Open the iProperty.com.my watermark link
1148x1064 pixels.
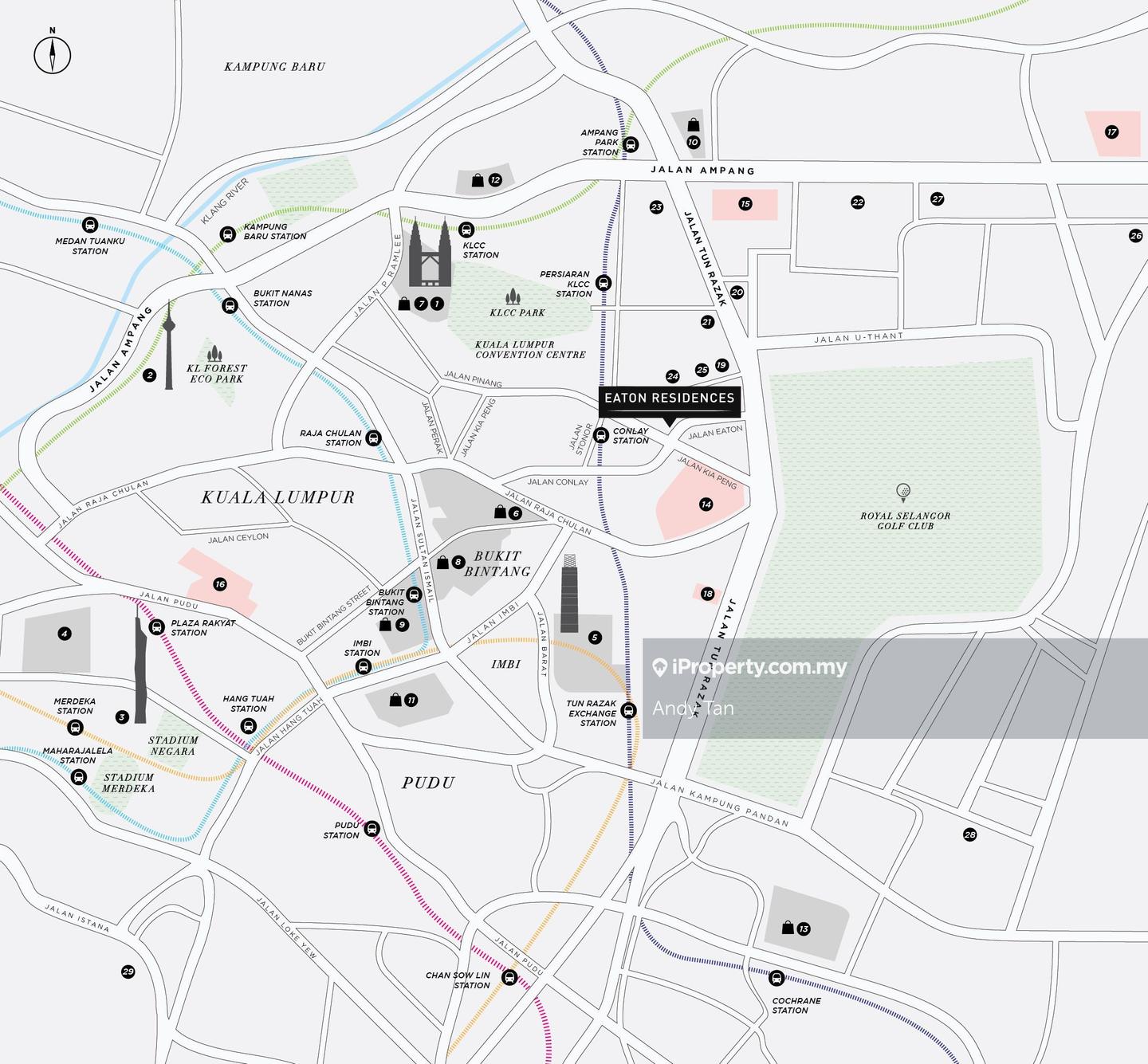[x=749, y=667]
